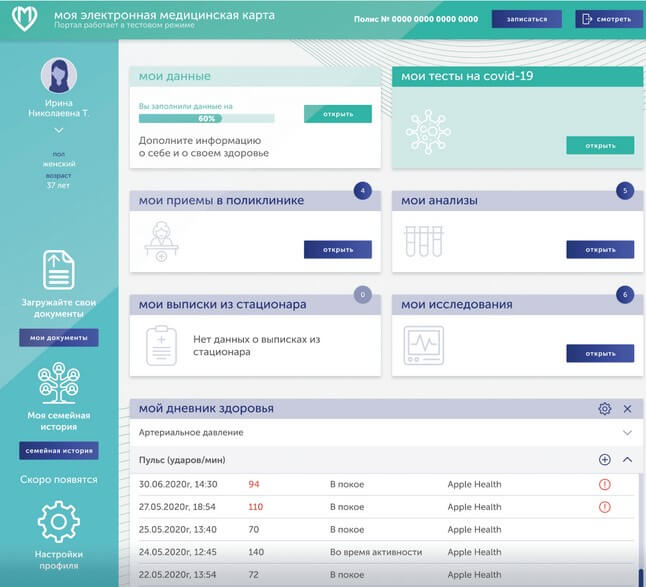Image resolution: width=646 pixels, height=587 pixels.
Task: Collapse the Пульс (ударов/мин) section
Action: point(627,460)
